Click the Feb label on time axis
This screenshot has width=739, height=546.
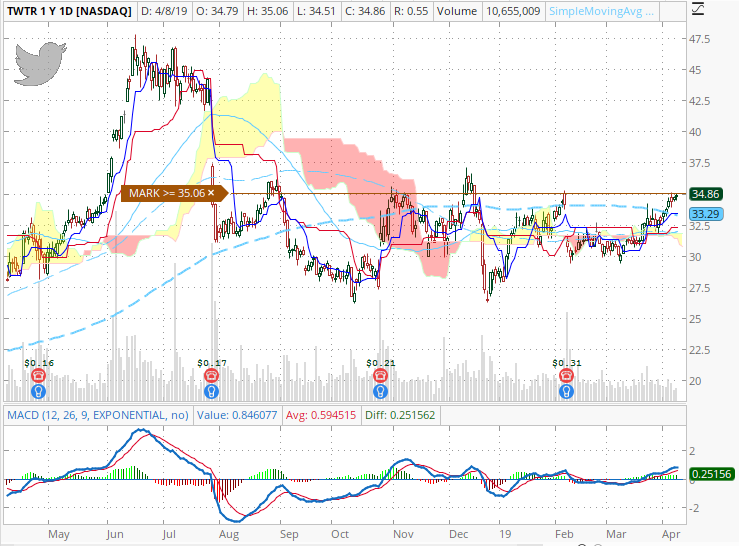(564, 534)
